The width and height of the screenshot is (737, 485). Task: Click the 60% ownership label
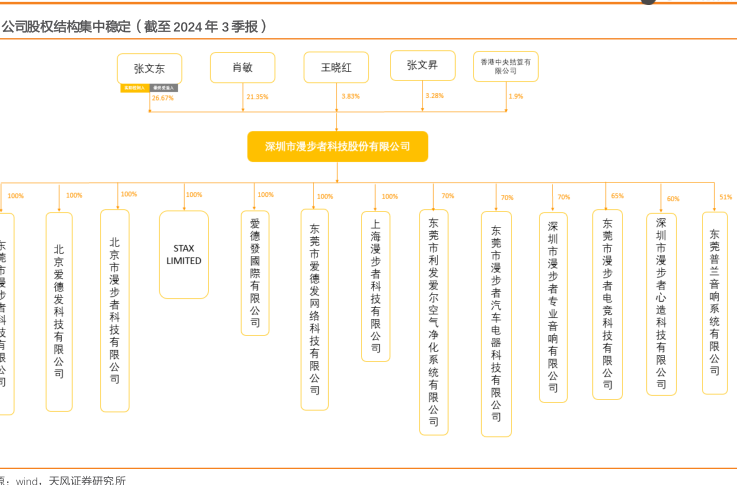coord(673,199)
